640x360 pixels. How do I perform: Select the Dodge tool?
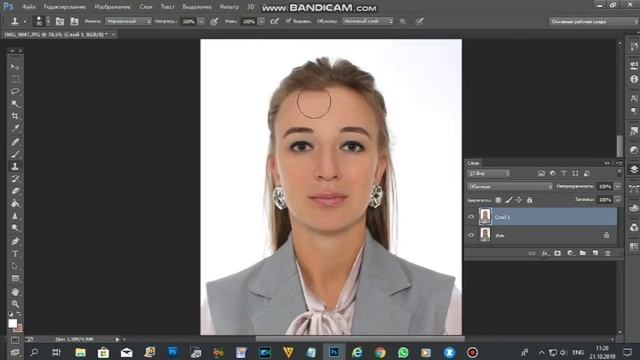tap(15, 228)
